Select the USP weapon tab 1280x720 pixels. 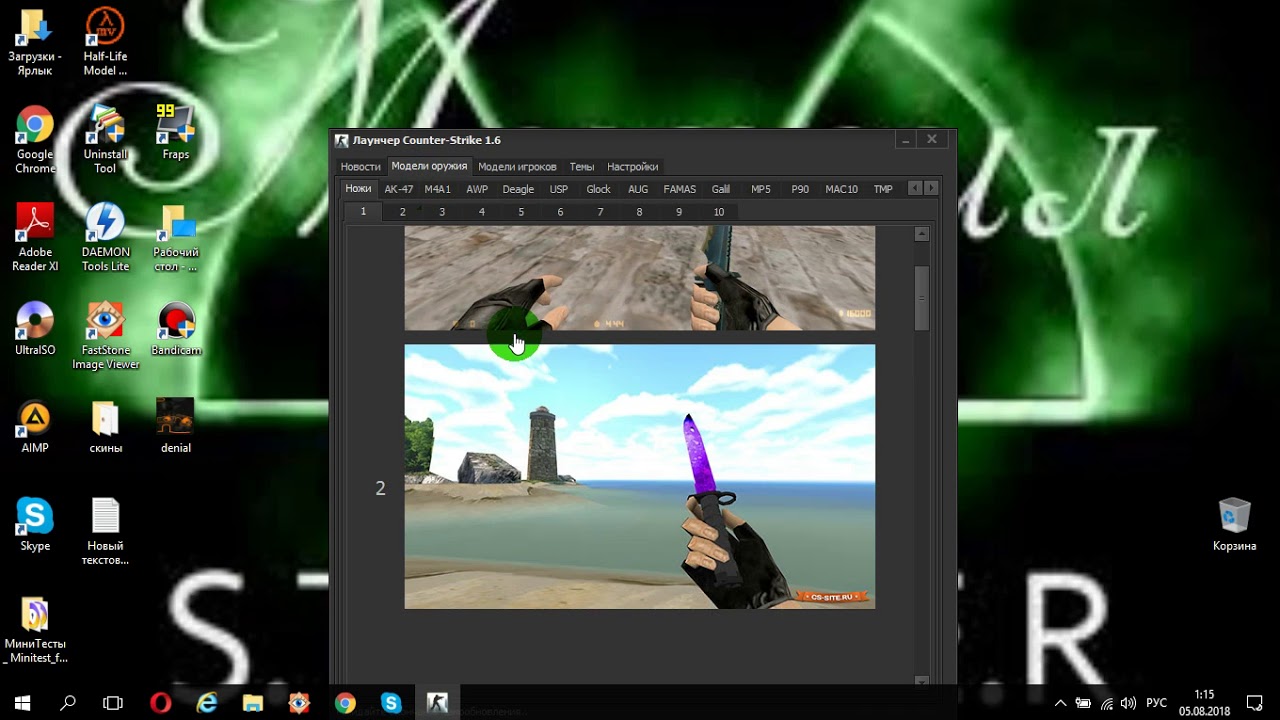click(558, 189)
